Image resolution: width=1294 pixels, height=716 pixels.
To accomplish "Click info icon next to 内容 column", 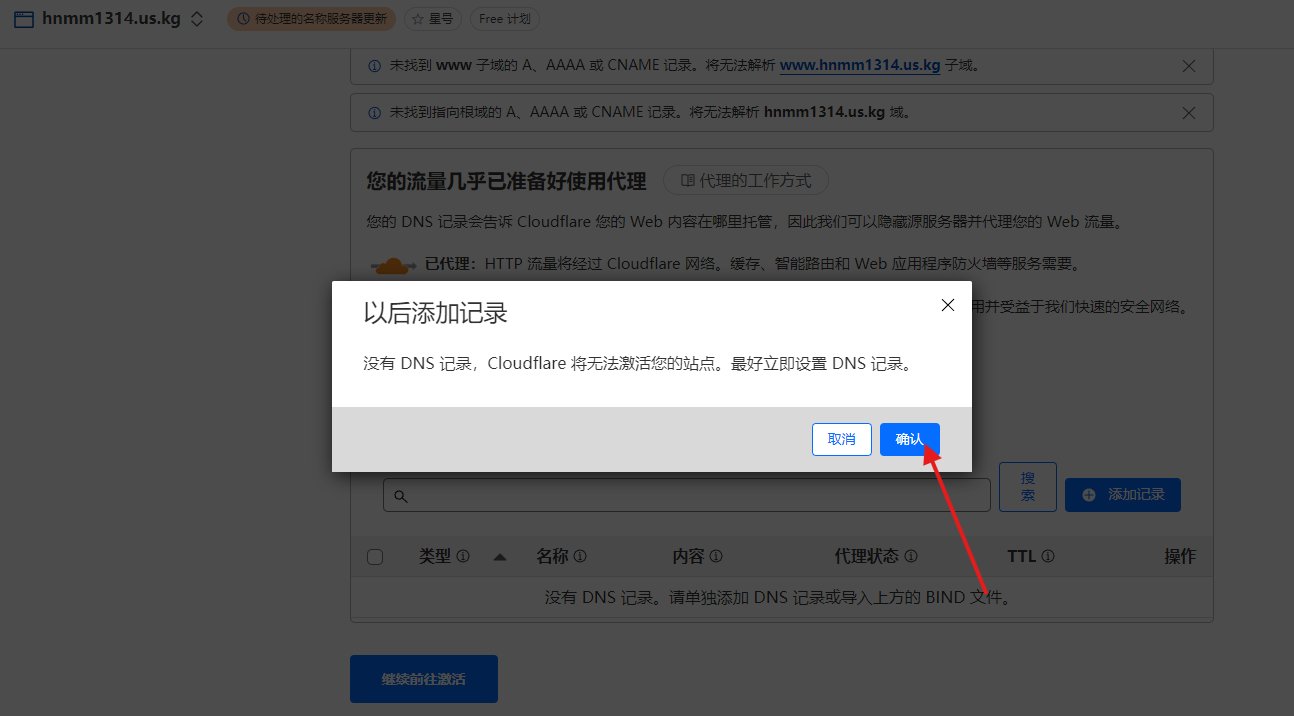I will [716, 557].
